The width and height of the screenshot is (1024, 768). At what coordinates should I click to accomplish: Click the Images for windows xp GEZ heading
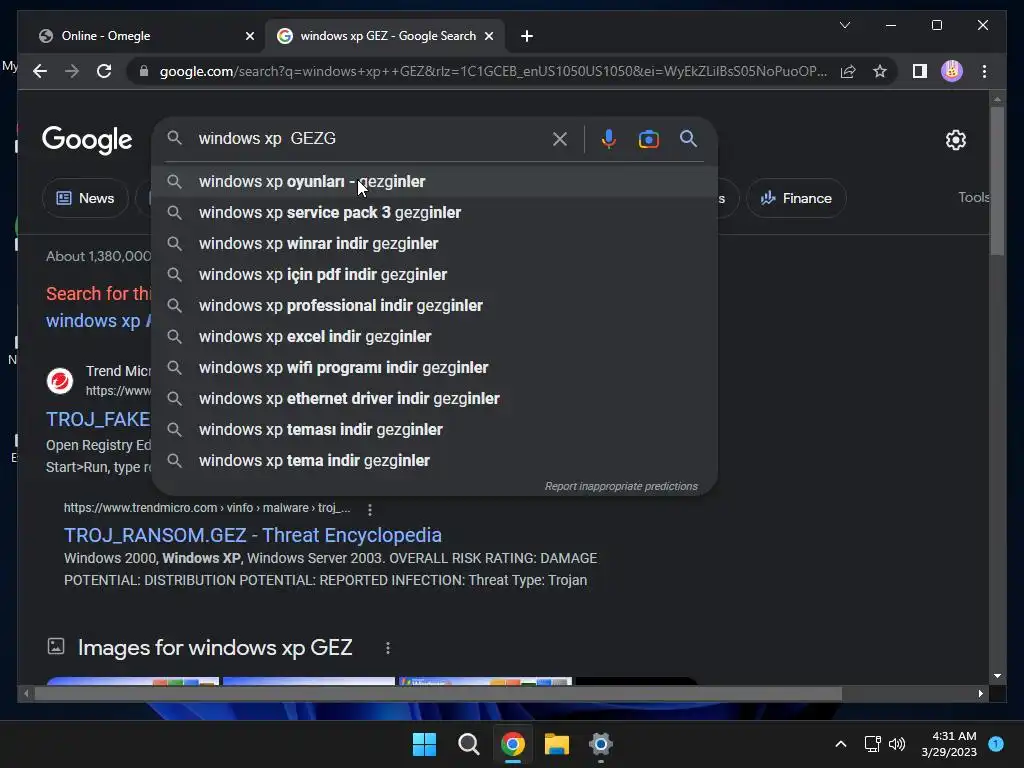point(215,648)
